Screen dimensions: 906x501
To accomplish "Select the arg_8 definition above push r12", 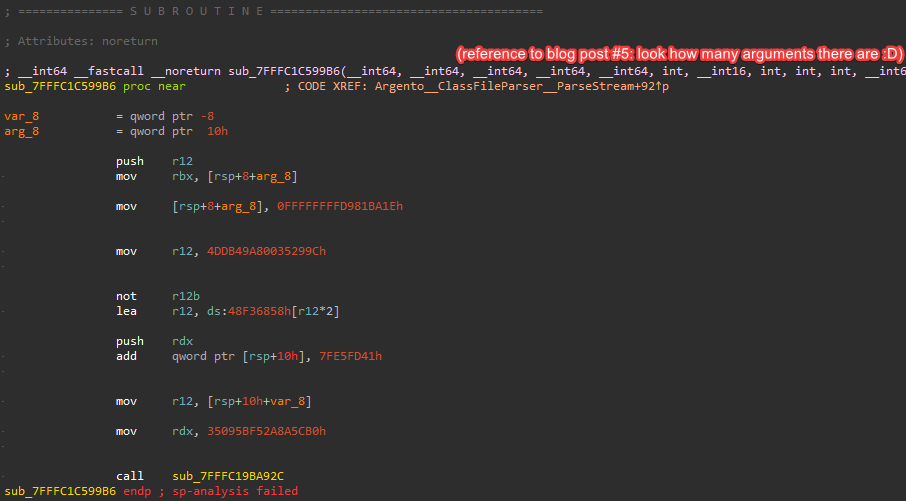I will click(x=22, y=131).
